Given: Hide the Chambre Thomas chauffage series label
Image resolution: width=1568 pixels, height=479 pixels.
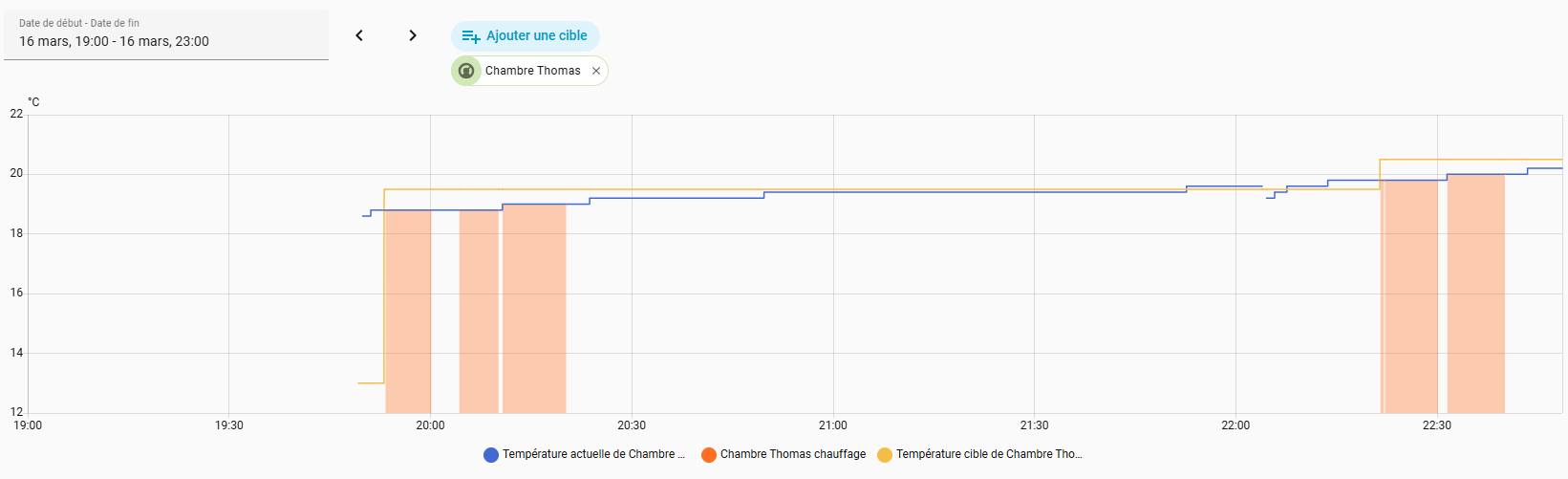Looking at the screenshot, I should click(x=792, y=454).
